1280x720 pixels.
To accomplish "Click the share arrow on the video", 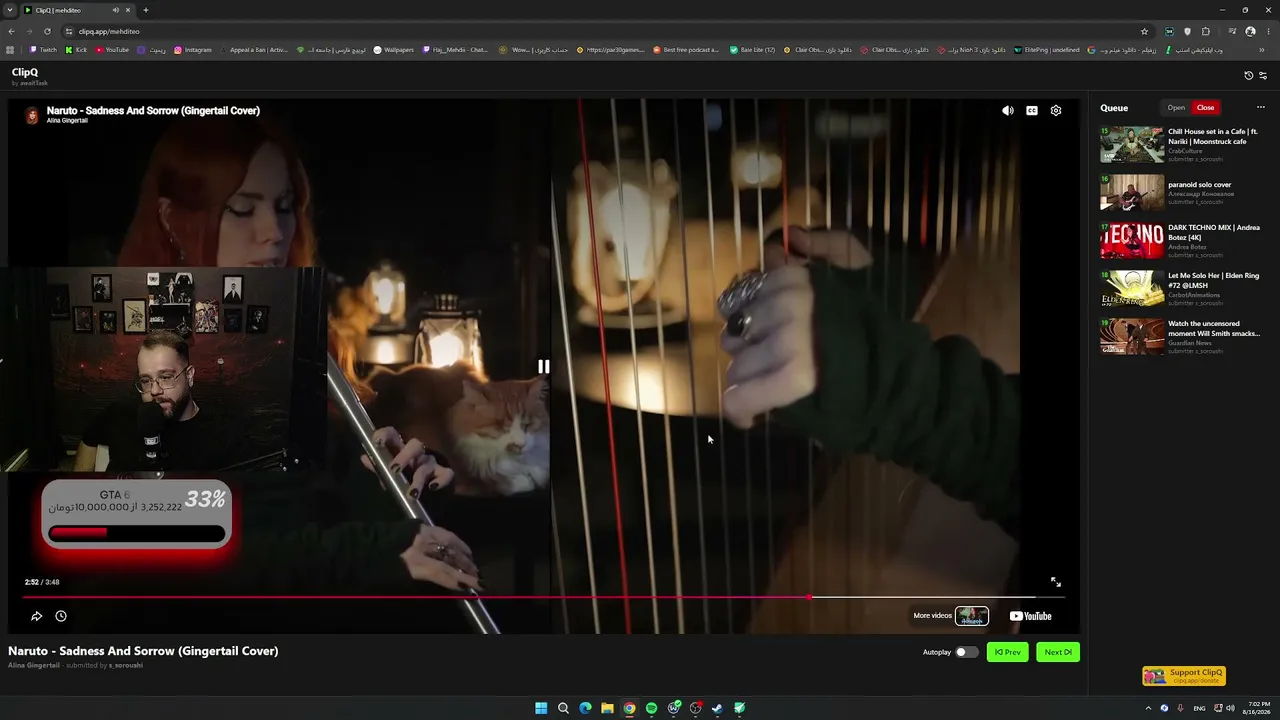I will 37,616.
